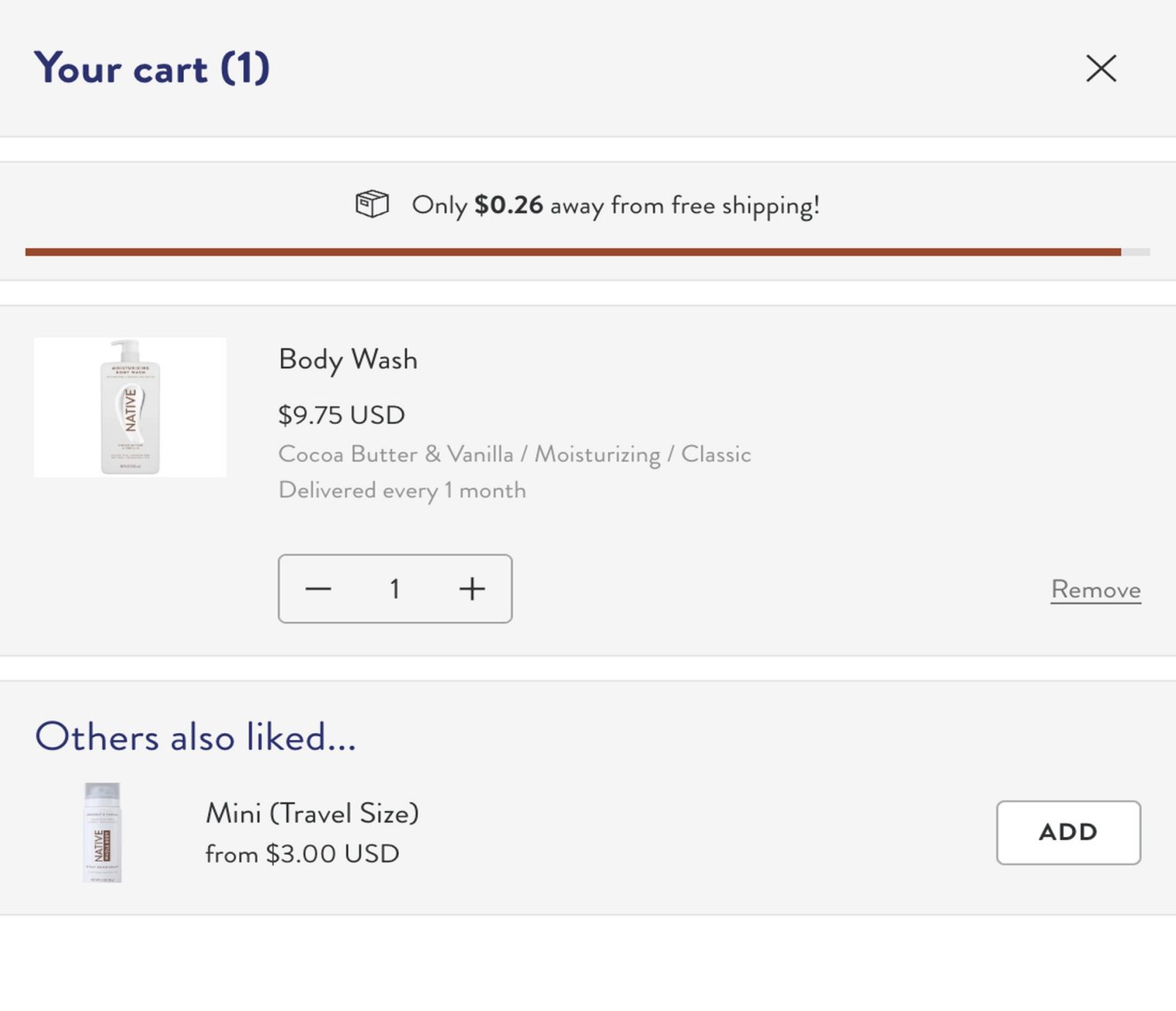The height and width of the screenshot is (1011, 1176).
Task: Click the Others also liked heading
Action: point(194,737)
